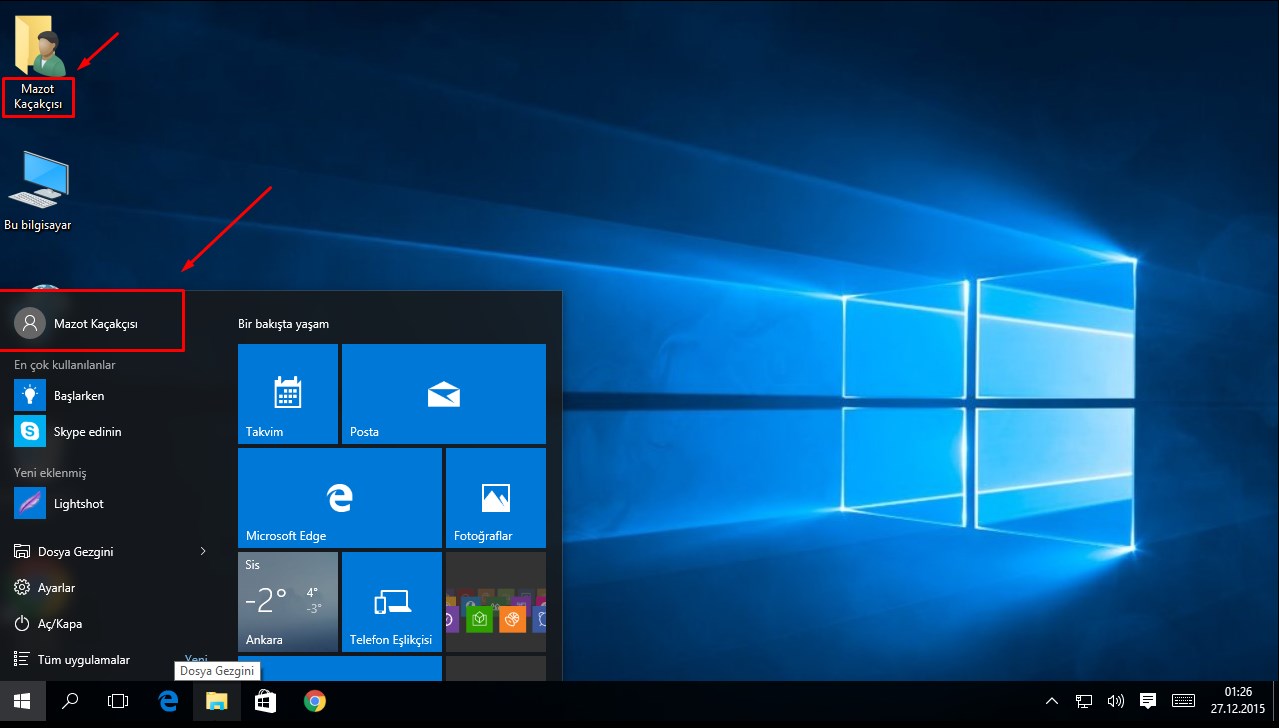
Task: Adjust the volume speaker icon
Action: point(1116,701)
